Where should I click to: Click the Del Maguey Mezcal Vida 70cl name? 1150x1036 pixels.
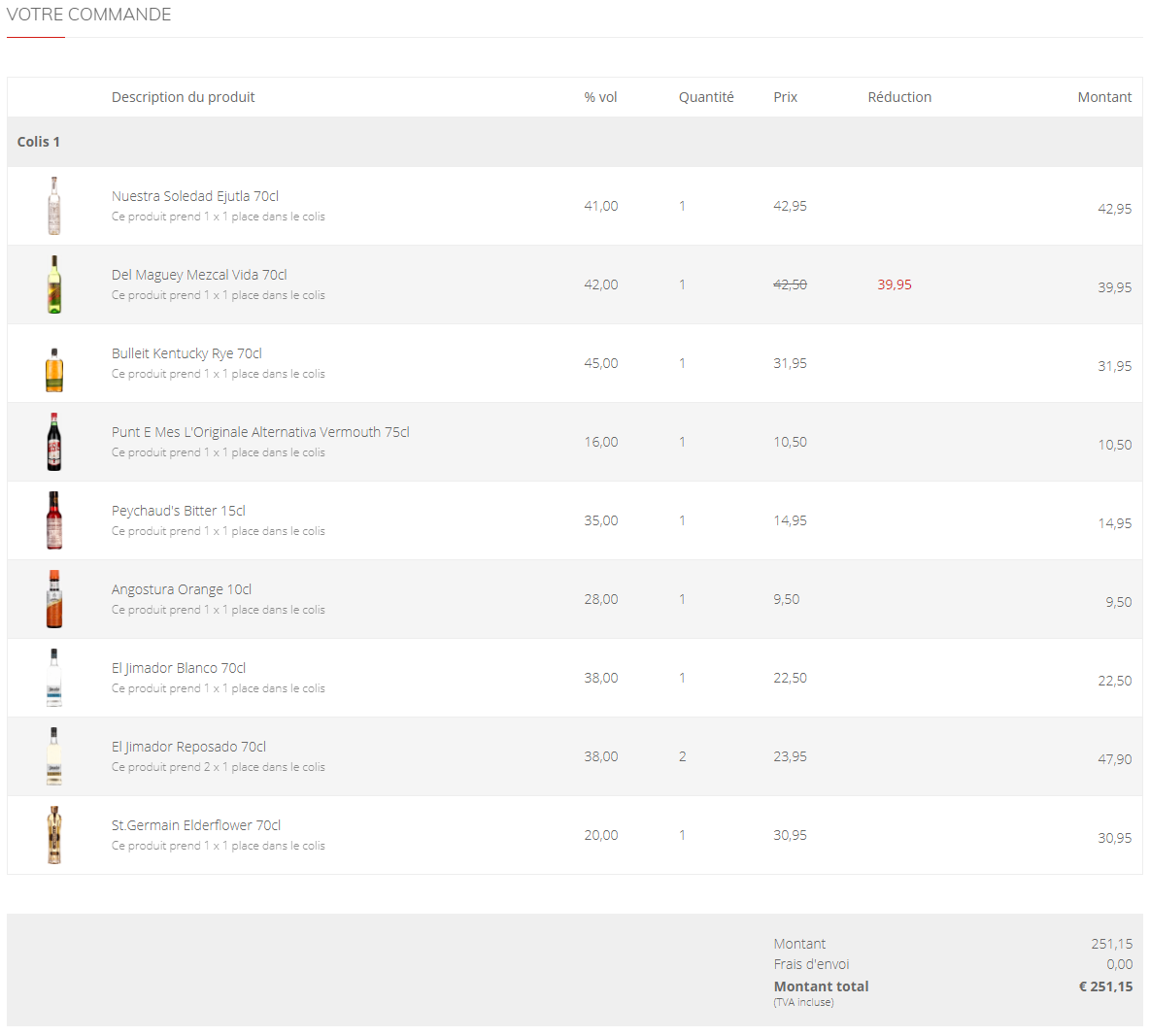[x=199, y=275]
